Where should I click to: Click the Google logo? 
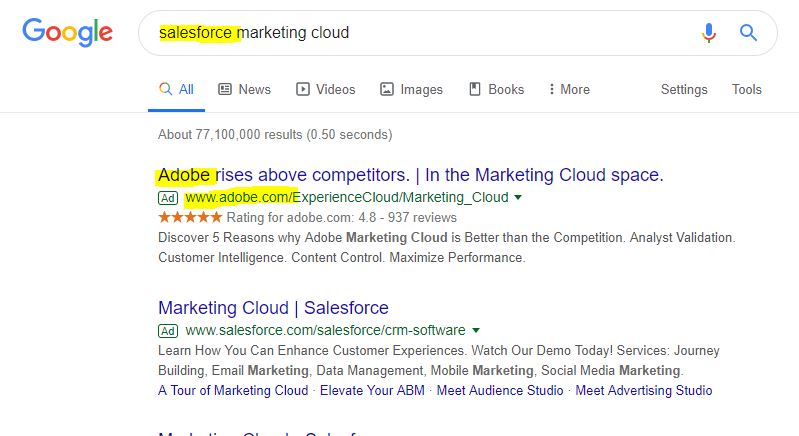[x=67, y=32]
